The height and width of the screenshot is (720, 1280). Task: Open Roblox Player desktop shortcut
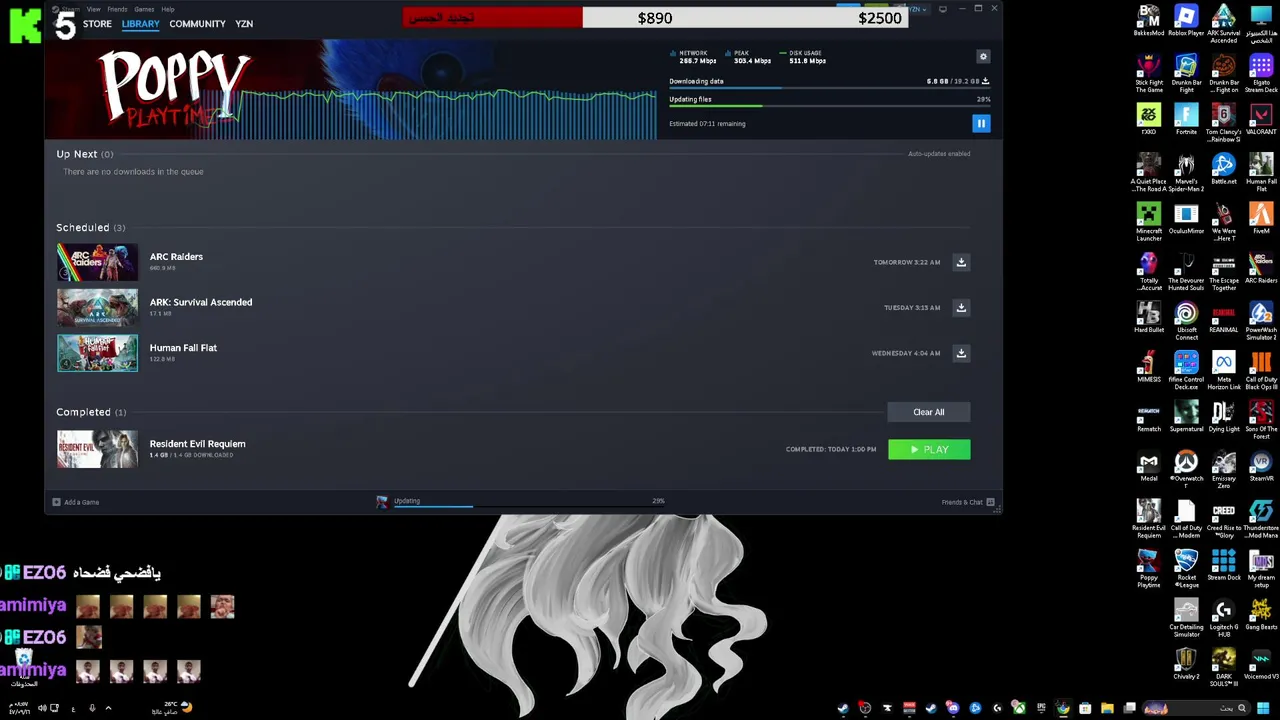pos(1186,21)
